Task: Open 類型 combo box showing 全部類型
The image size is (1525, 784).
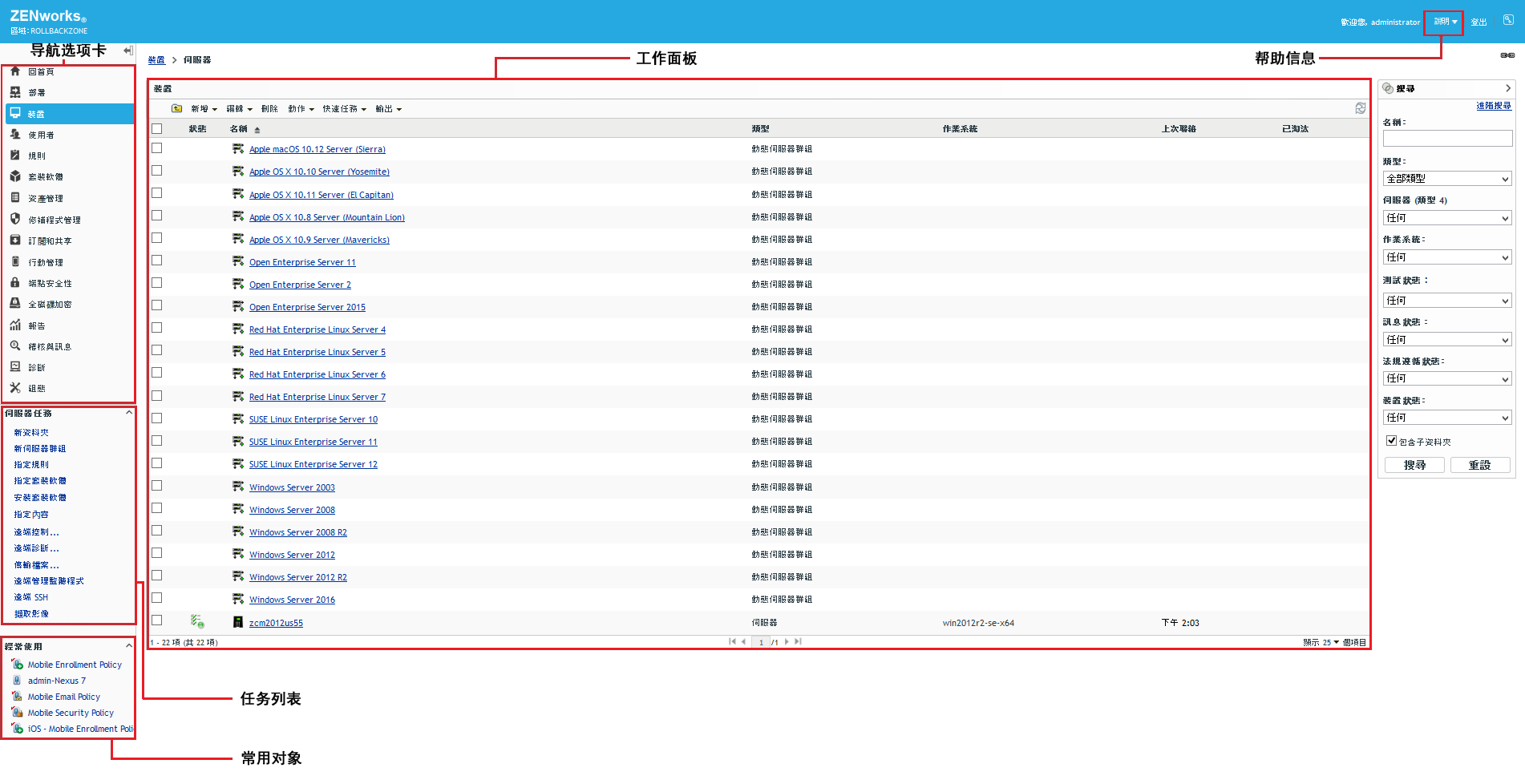Action: 1447,179
